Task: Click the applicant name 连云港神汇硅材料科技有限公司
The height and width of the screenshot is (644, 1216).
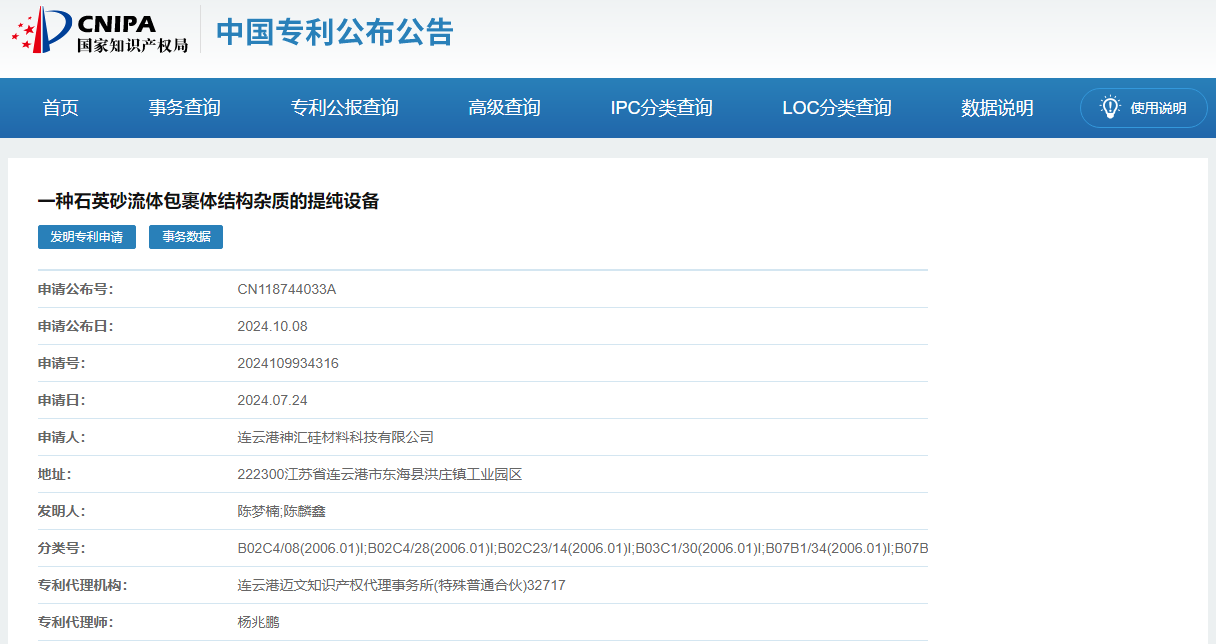Action: [x=335, y=437]
